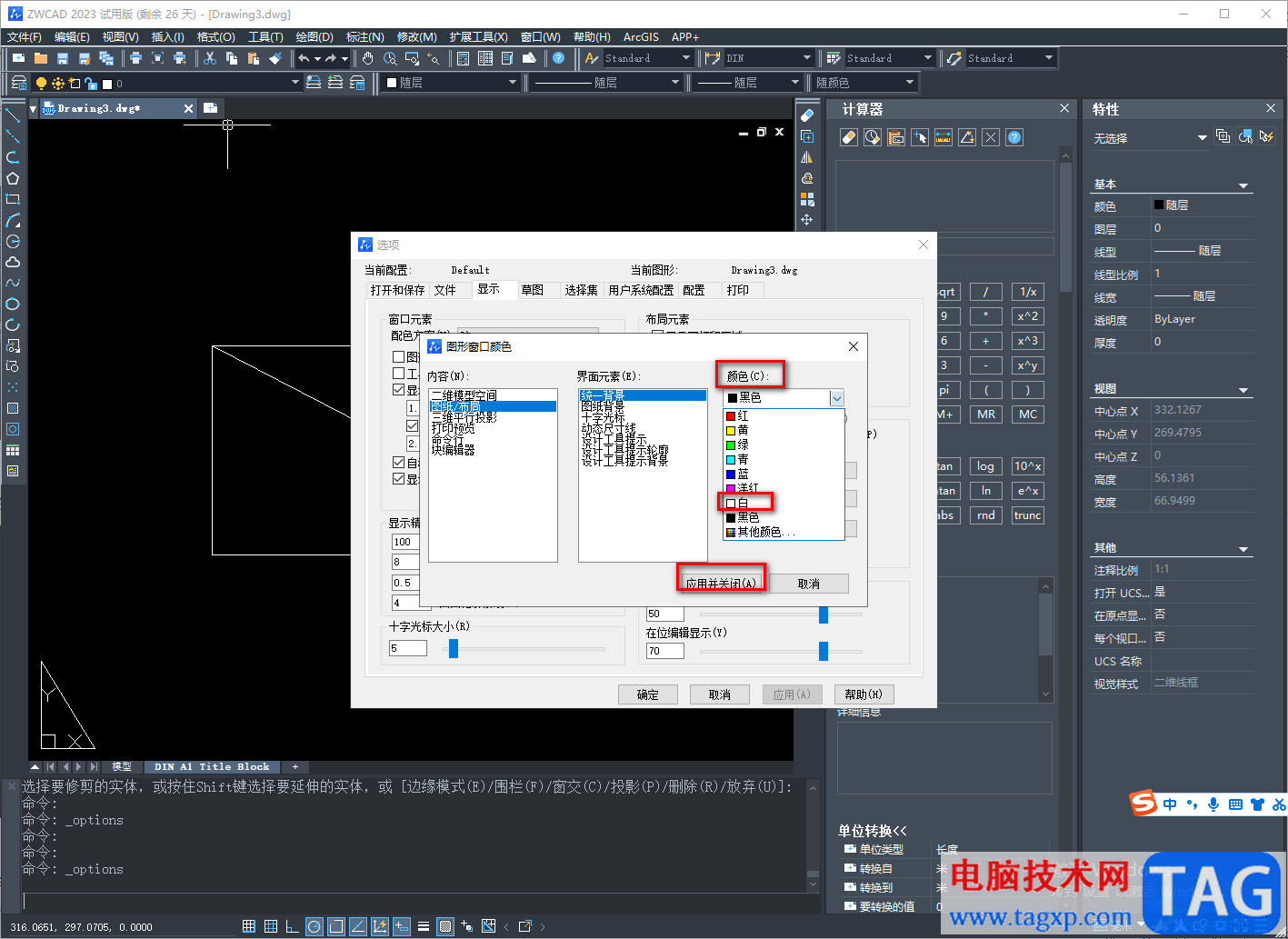Open the layer dropdown showing 0
Screen dimensions: 1288x939
(166, 83)
